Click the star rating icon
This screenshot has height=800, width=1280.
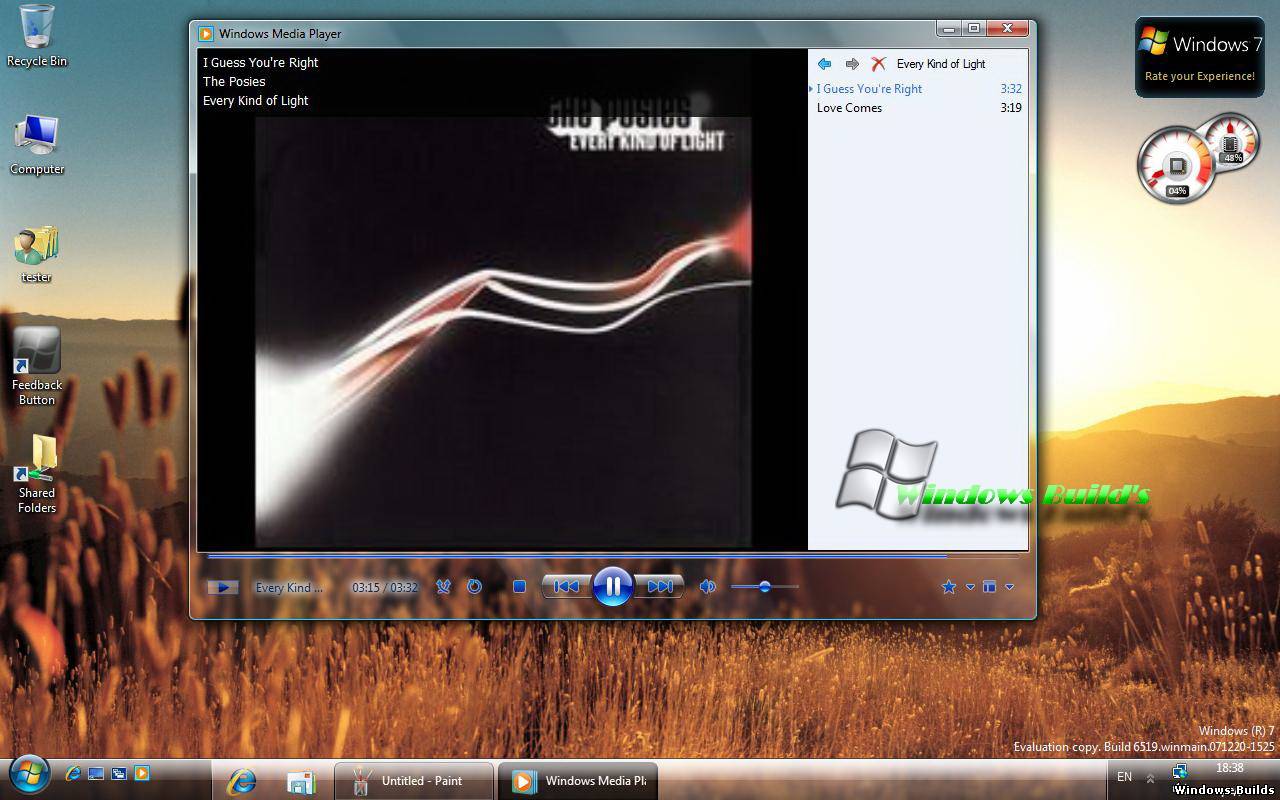point(949,587)
